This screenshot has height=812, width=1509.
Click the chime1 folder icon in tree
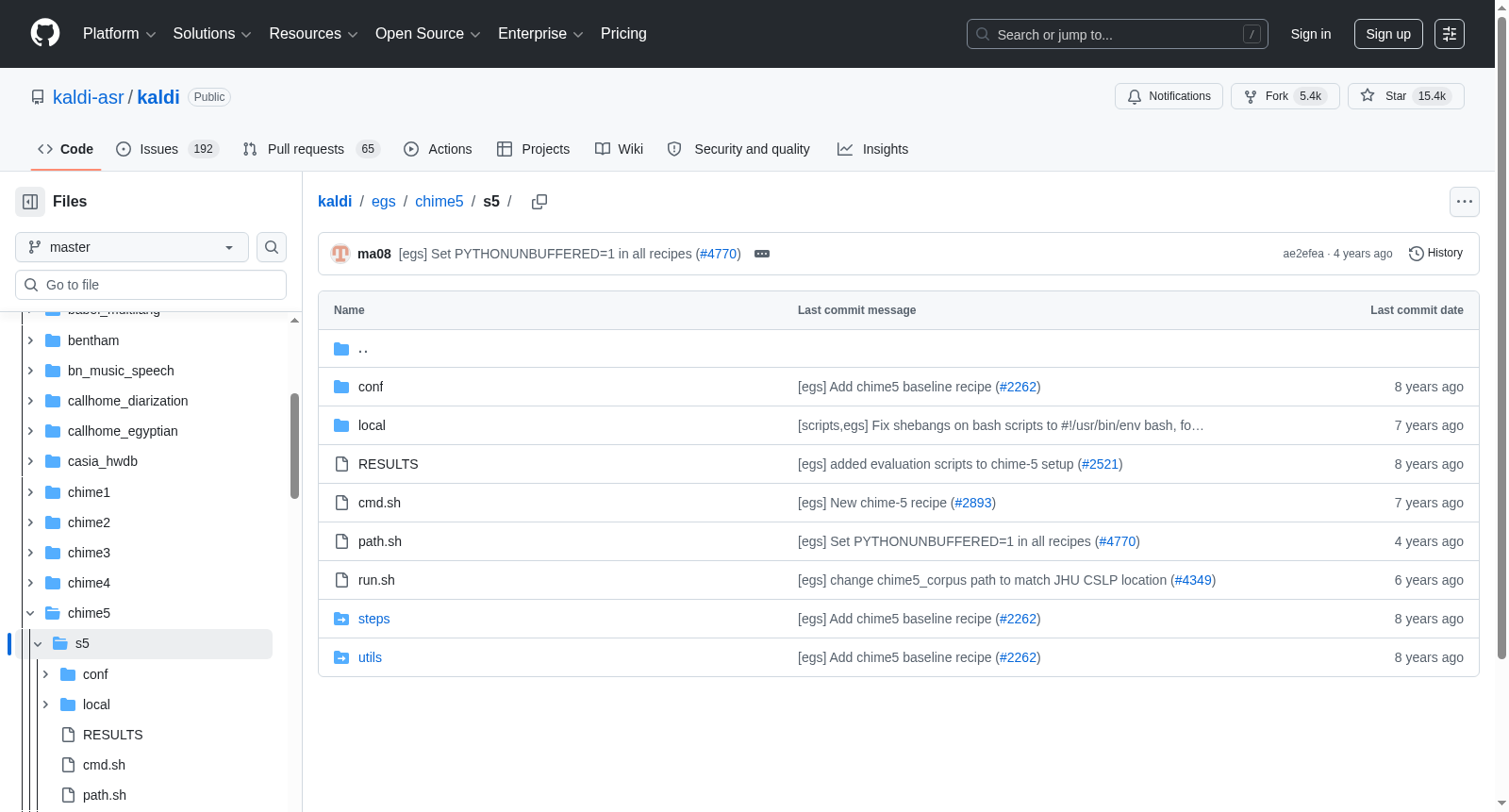click(x=53, y=492)
